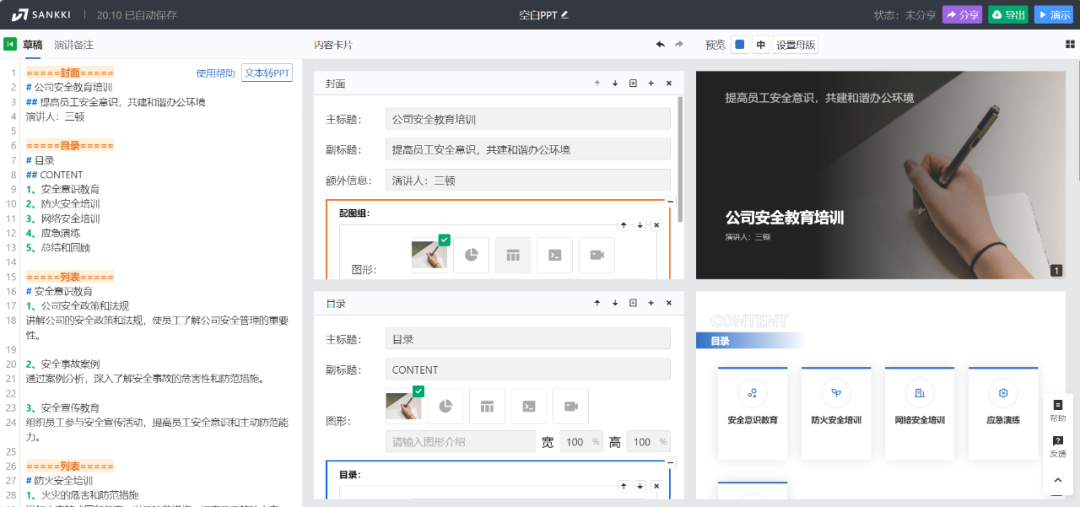Collapse the draft panel with green icon

10,45
